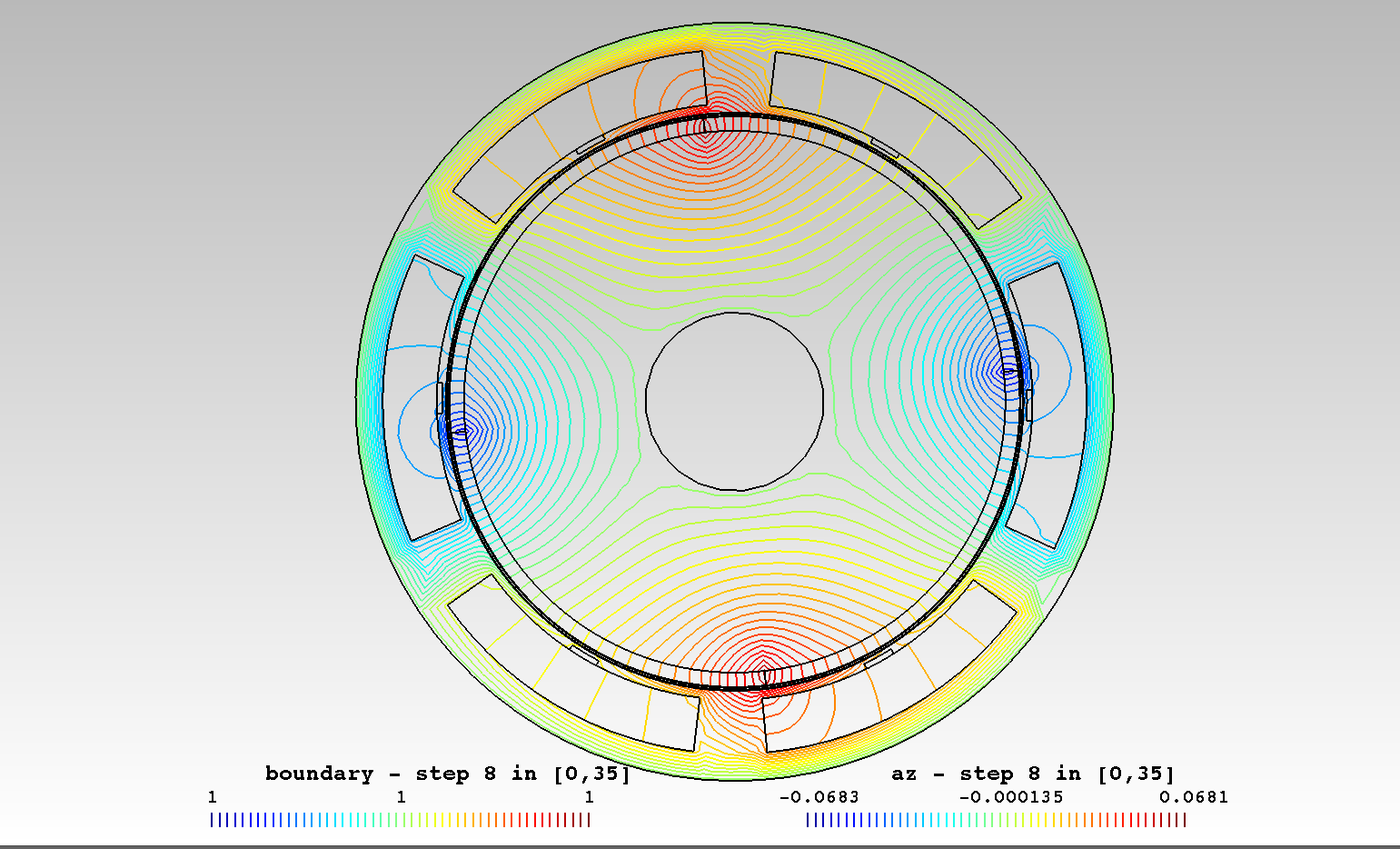The image size is (1400, 849).
Task: Select the central shaft hole of the motor
Action: tap(732, 403)
